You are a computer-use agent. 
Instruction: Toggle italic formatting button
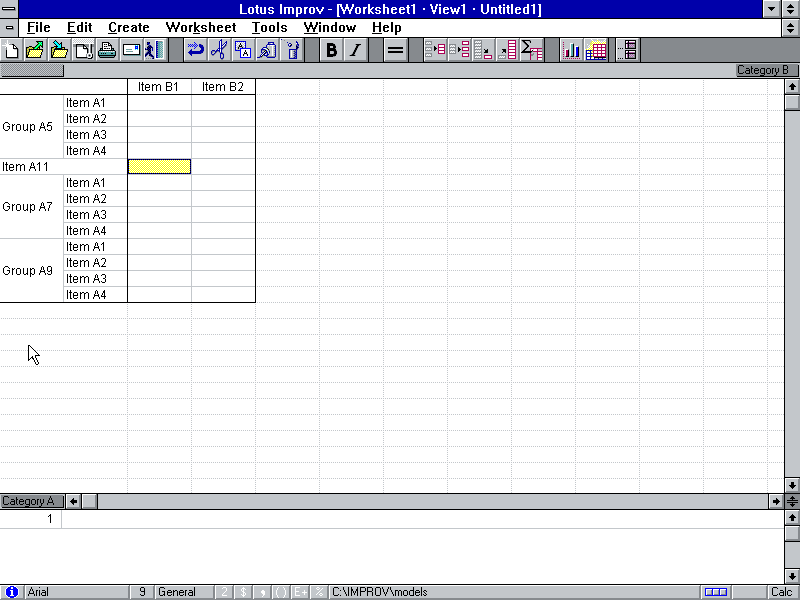click(x=355, y=50)
